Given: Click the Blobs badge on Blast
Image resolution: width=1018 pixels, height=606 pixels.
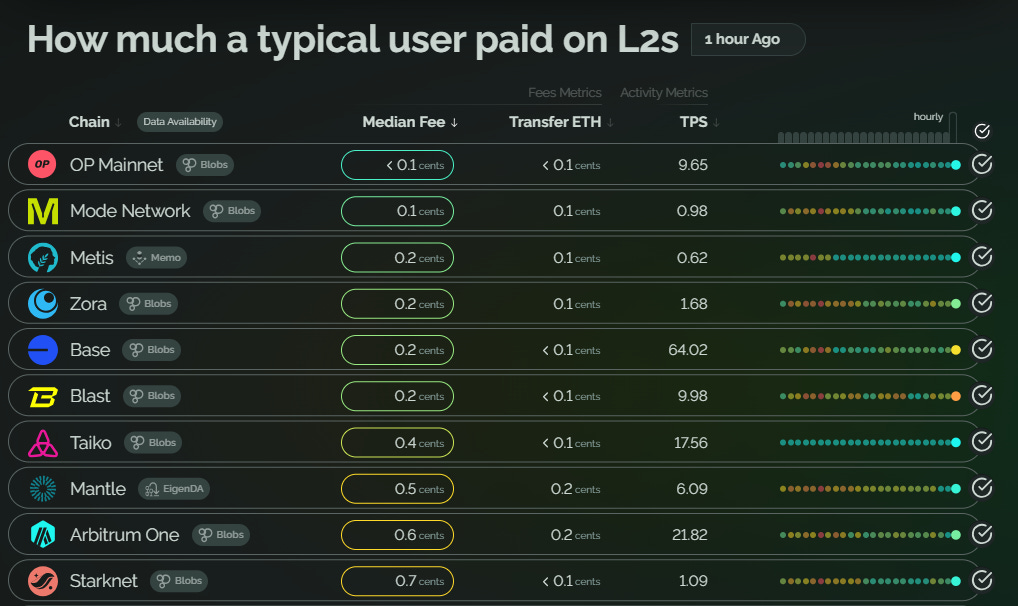Looking at the screenshot, I should [x=152, y=396].
